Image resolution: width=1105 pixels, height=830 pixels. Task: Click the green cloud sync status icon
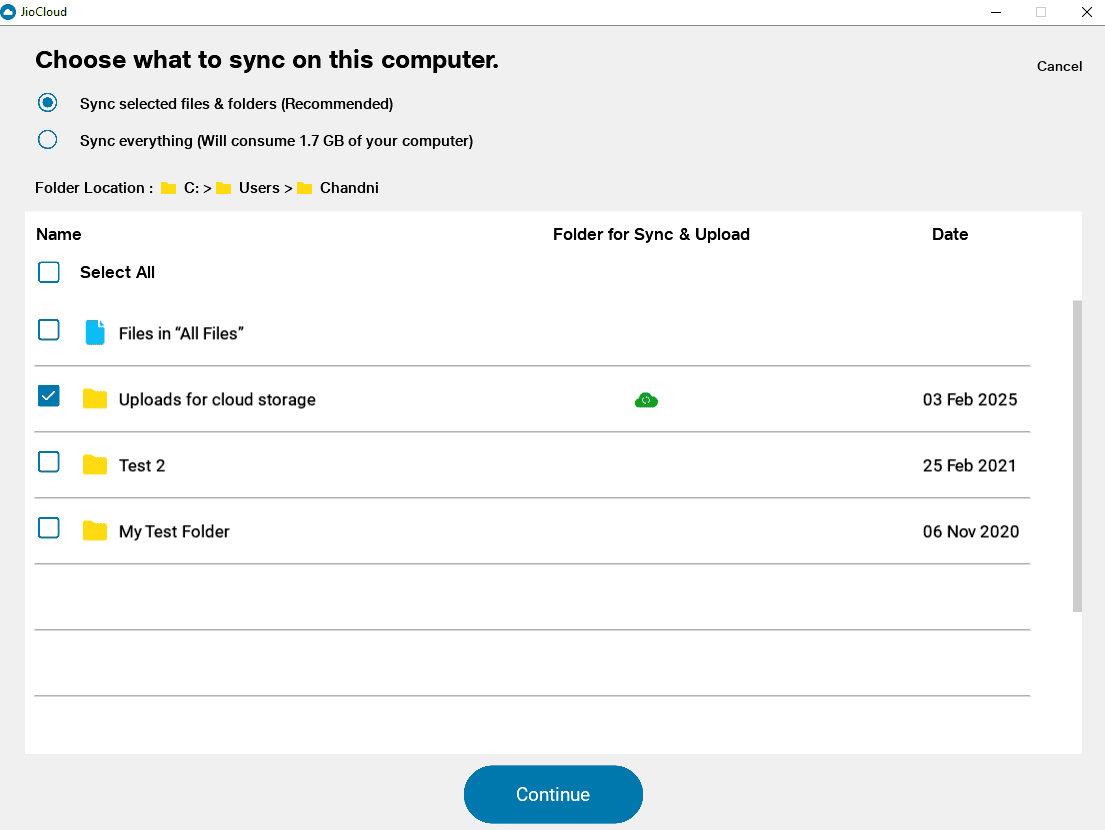coord(646,400)
